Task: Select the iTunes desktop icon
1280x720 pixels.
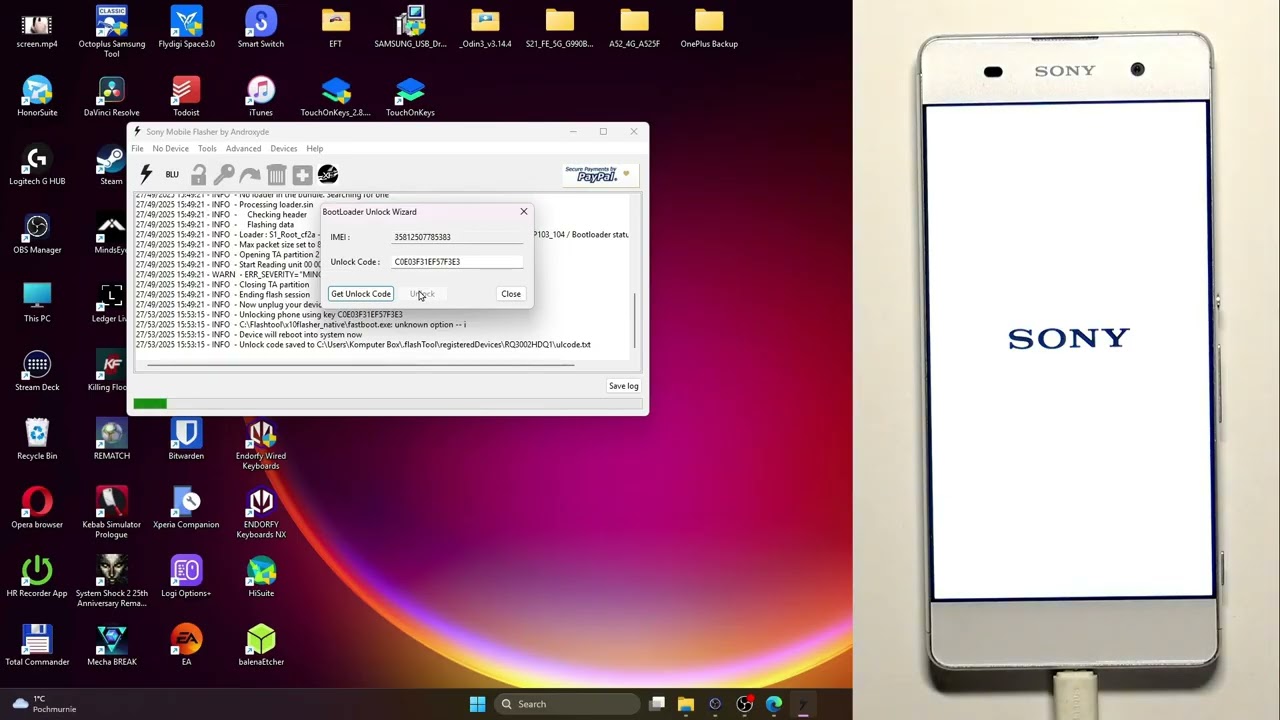Action: click(x=261, y=97)
